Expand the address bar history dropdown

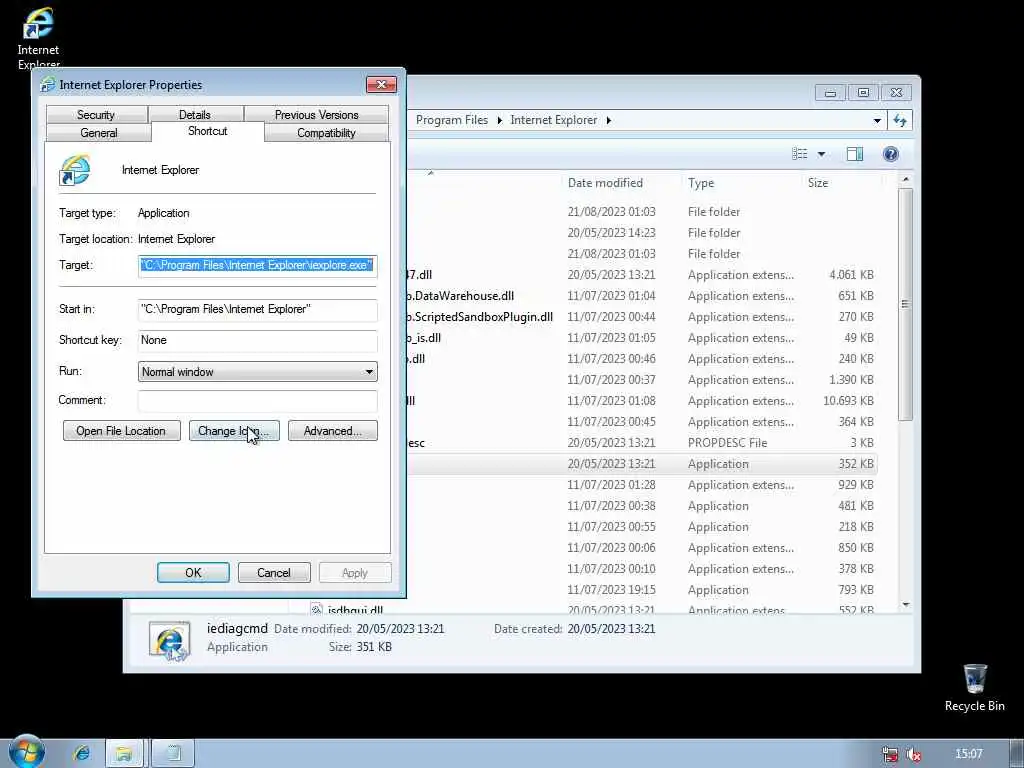click(x=877, y=120)
